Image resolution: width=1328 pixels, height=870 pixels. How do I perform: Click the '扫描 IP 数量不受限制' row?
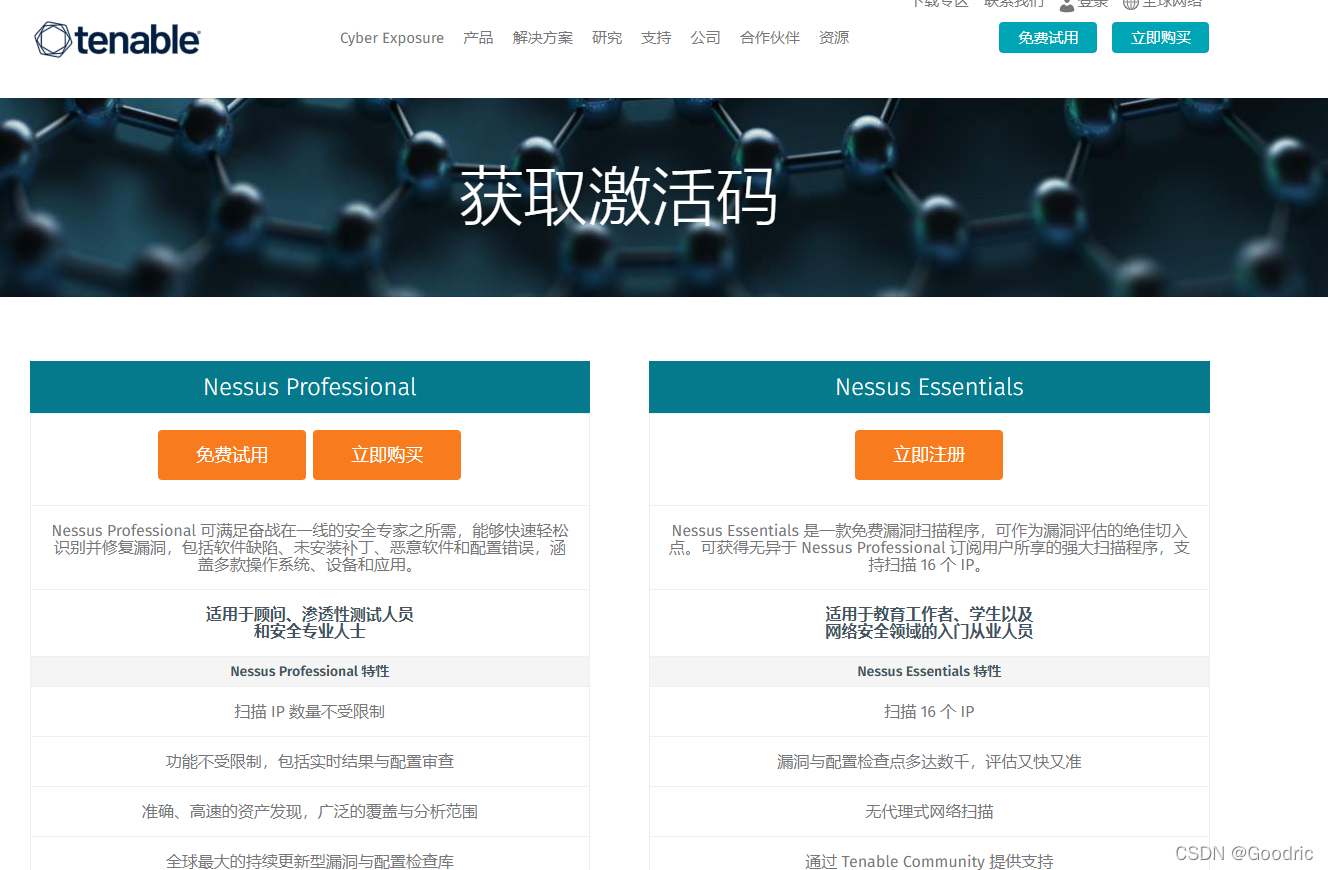[310, 712]
